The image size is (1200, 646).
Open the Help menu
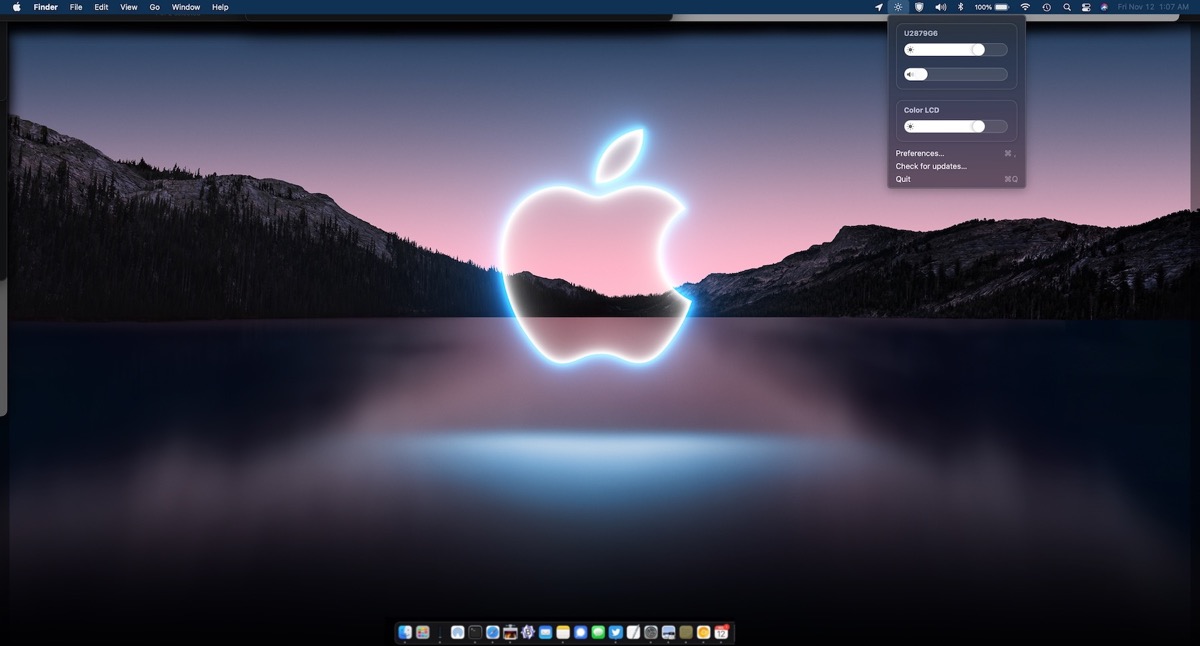pyautogui.click(x=220, y=7)
